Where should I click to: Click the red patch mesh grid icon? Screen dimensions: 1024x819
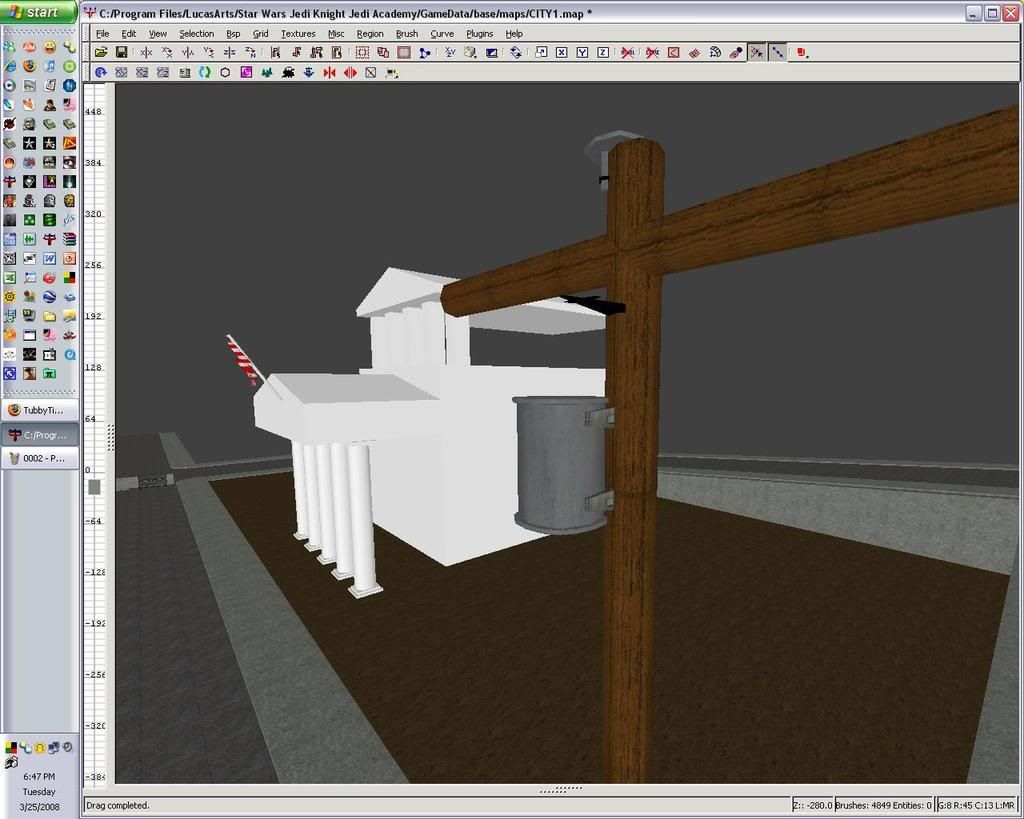tap(694, 52)
